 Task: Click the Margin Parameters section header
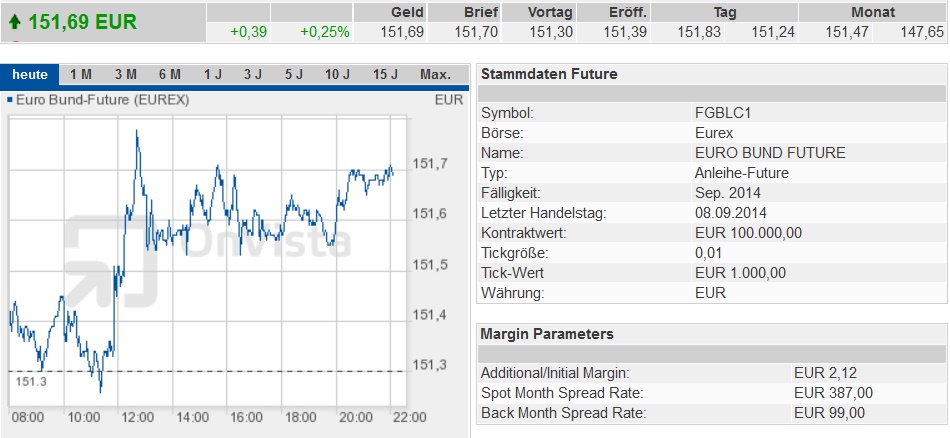pyautogui.click(x=547, y=334)
